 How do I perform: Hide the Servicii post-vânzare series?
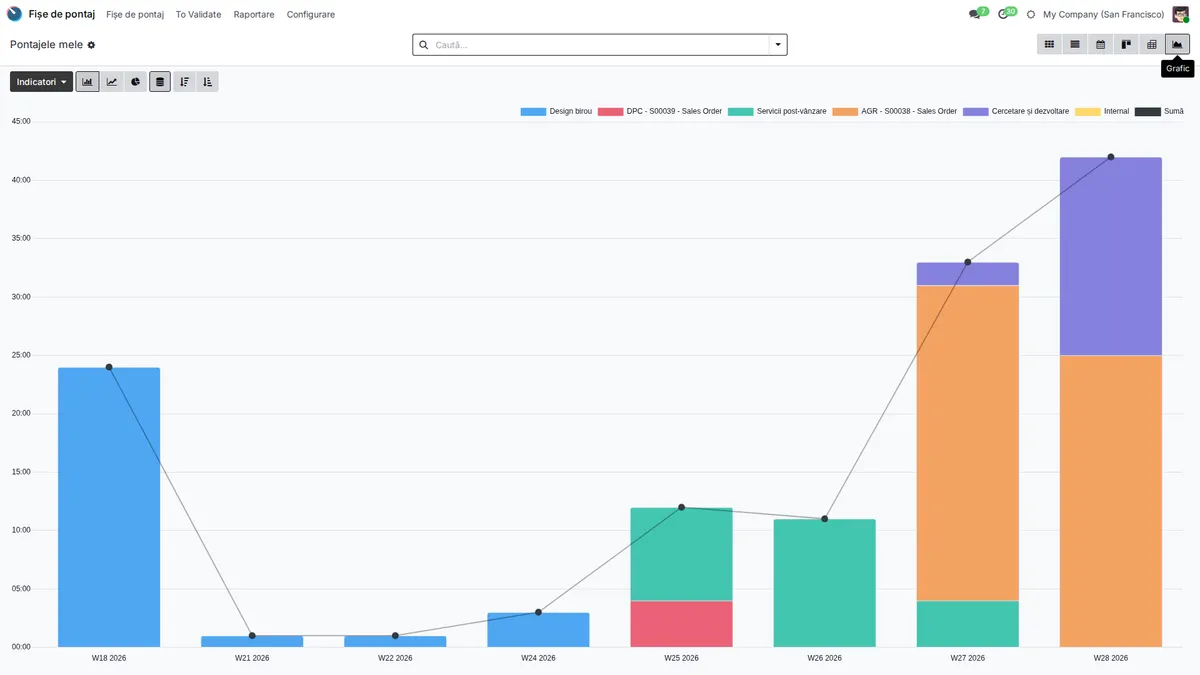(x=778, y=111)
